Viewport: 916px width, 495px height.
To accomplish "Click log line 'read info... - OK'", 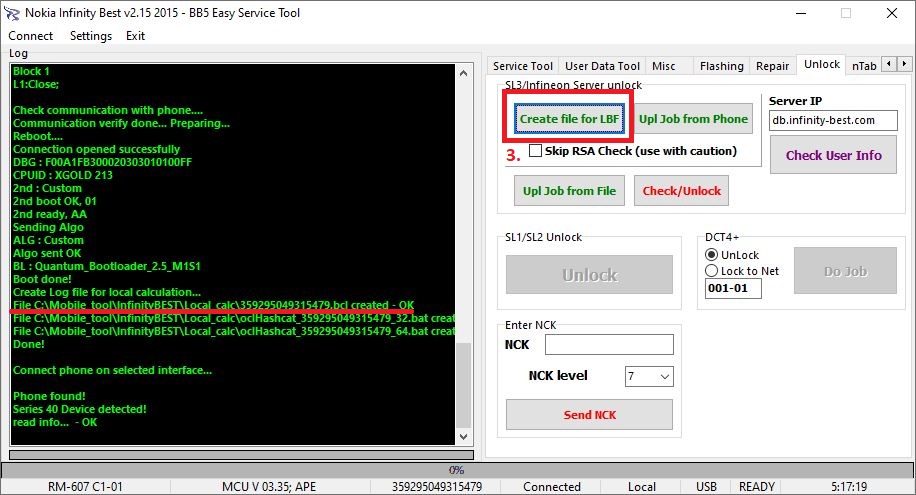I will [x=55, y=422].
